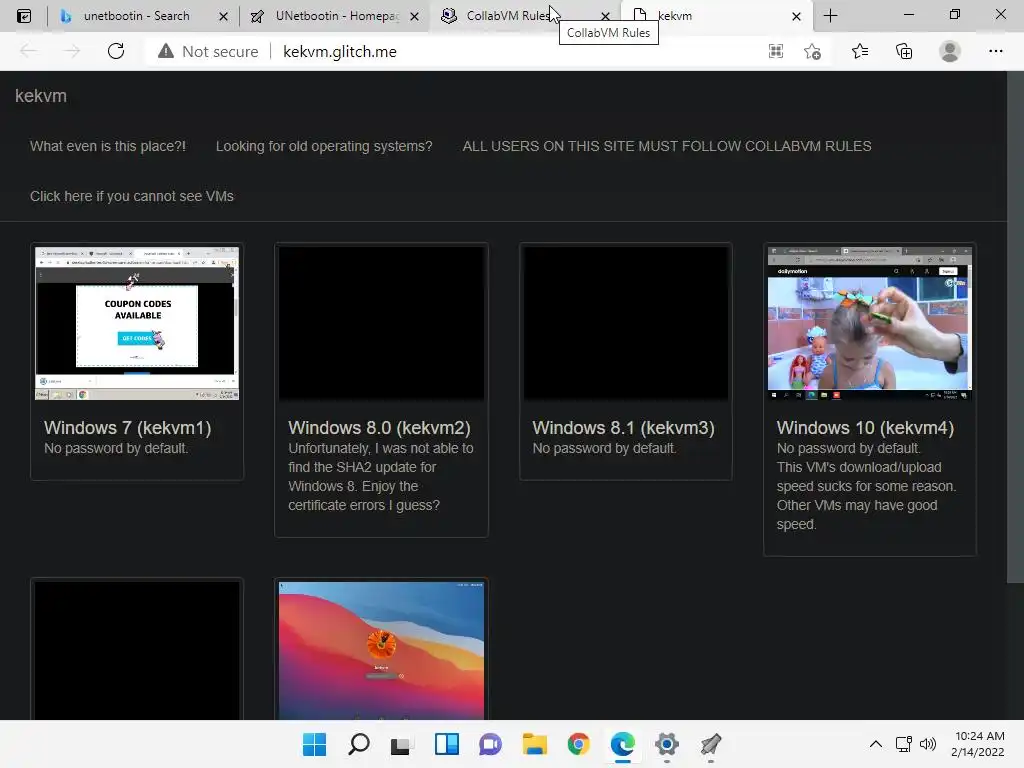Open the macOS Big Sur wallpaper VM thumbnail
The image size is (1024, 768).
381,650
